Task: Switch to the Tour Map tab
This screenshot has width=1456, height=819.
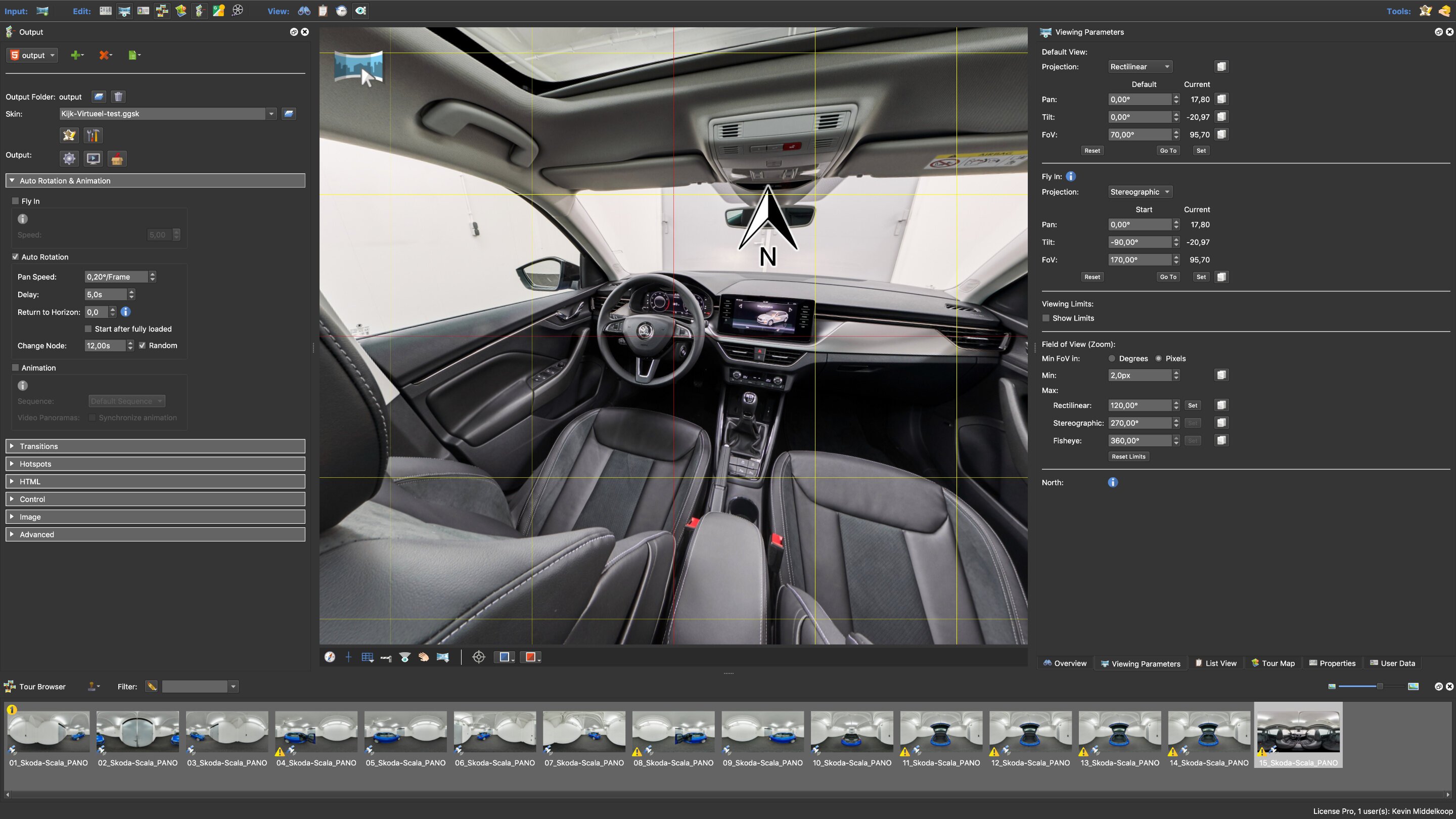Action: click(x=1272, y=663)
